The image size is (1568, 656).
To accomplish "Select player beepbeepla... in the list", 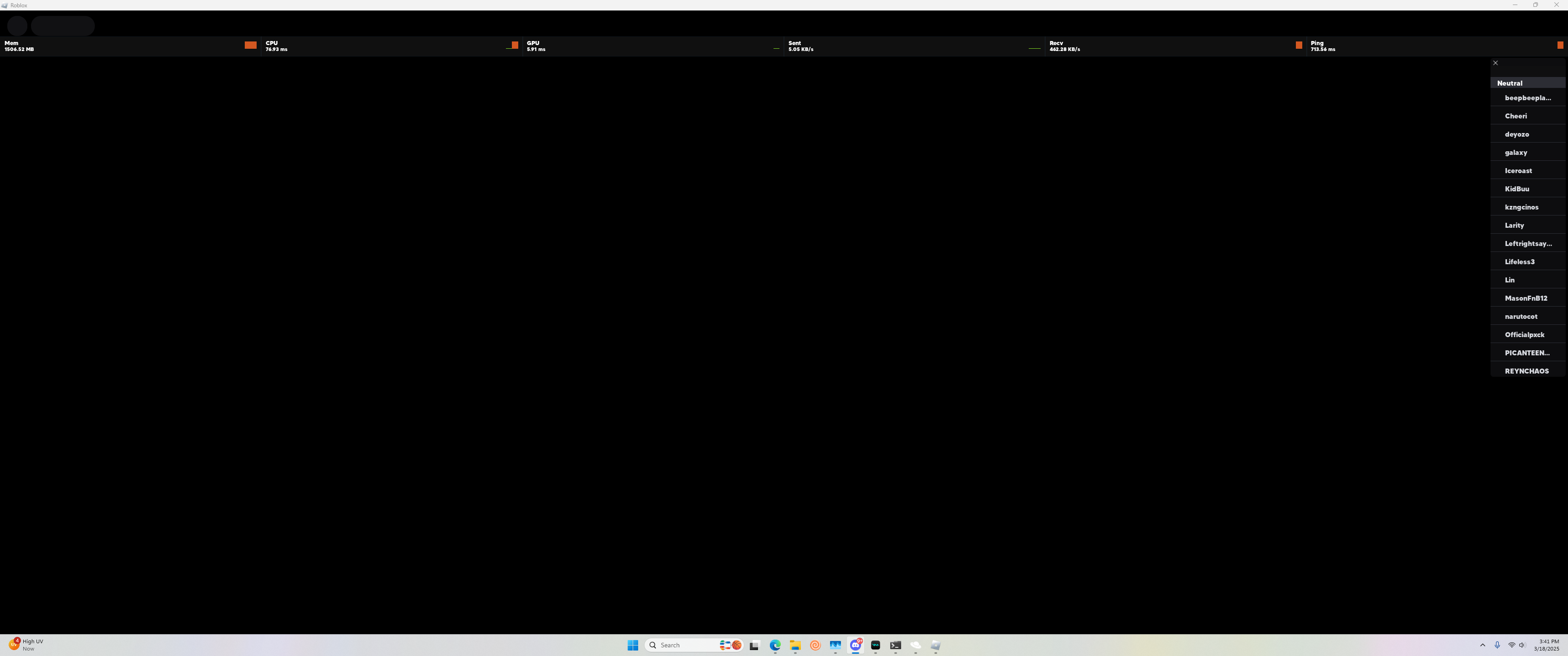I will (x=1527, y=98).
